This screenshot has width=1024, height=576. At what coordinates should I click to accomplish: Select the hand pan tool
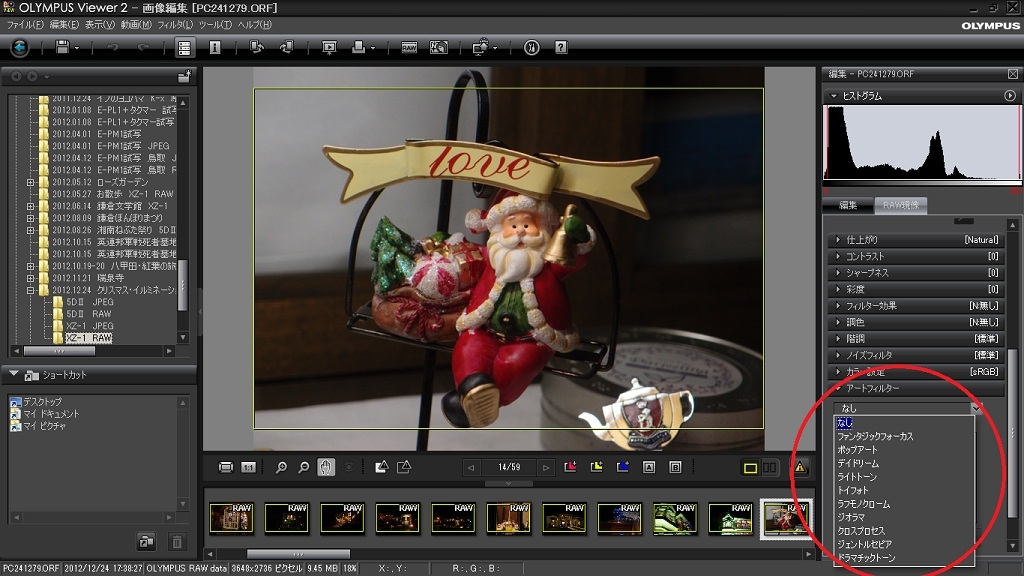click(x=326, y=467)
